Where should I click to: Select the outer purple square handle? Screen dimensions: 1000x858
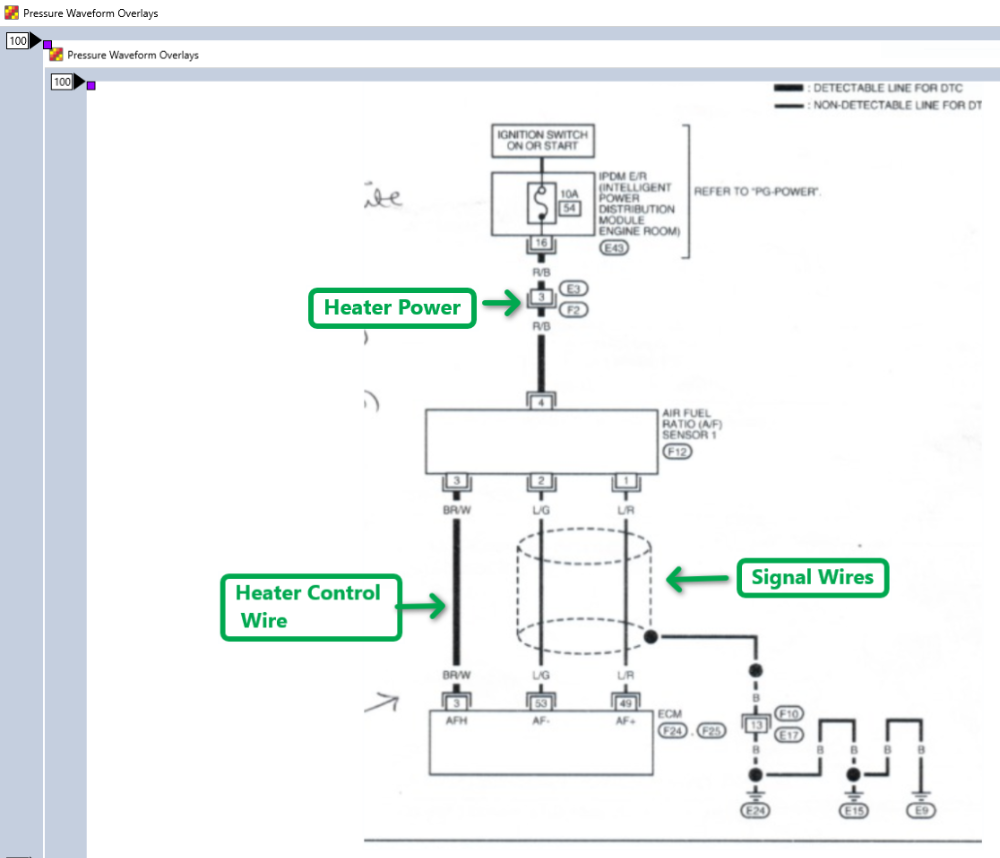[x=47, y=44]
